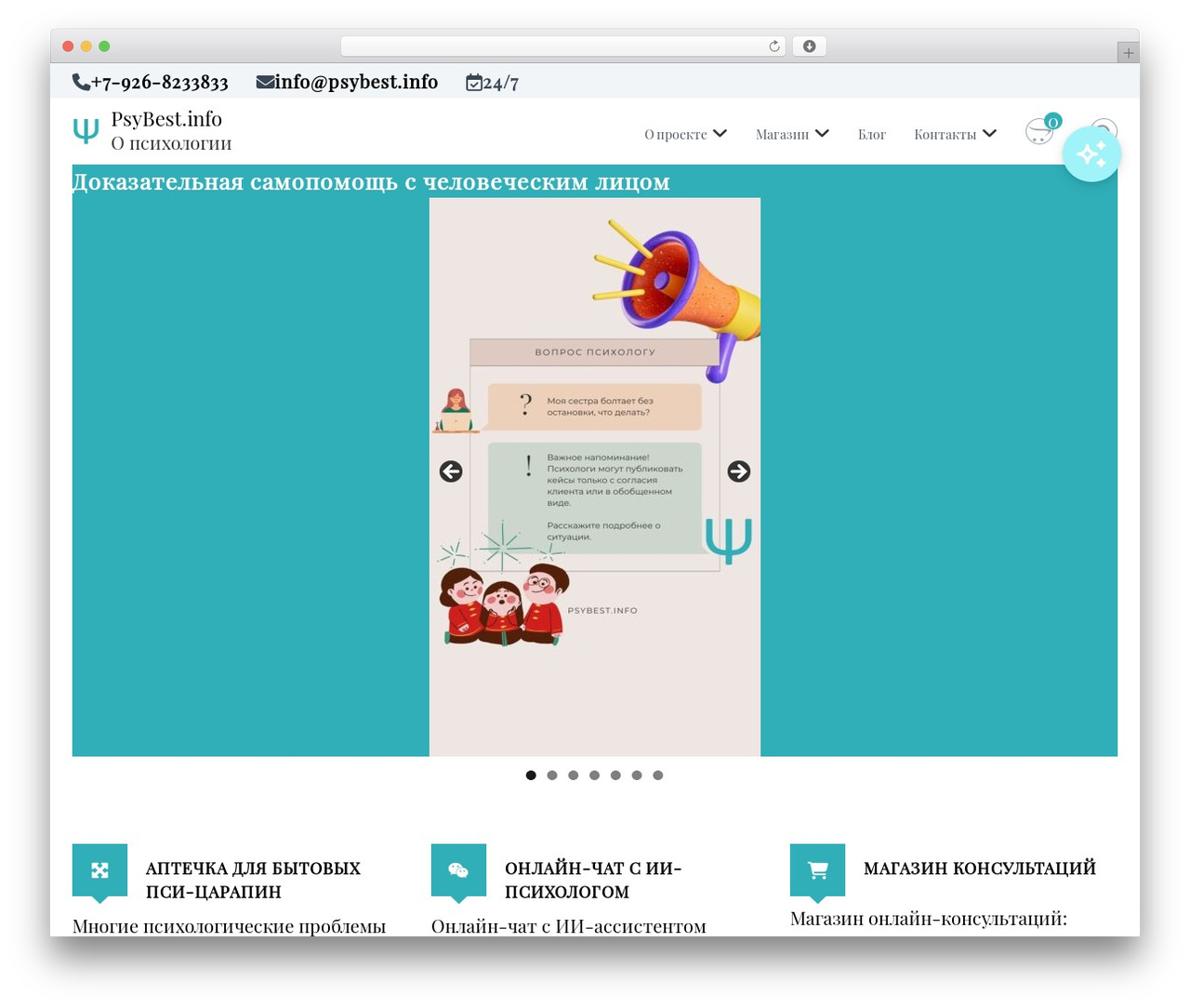This screenshot has width=1190, height=1008.
Task: Expand the О проекте menu chevron
Action: 721,134
